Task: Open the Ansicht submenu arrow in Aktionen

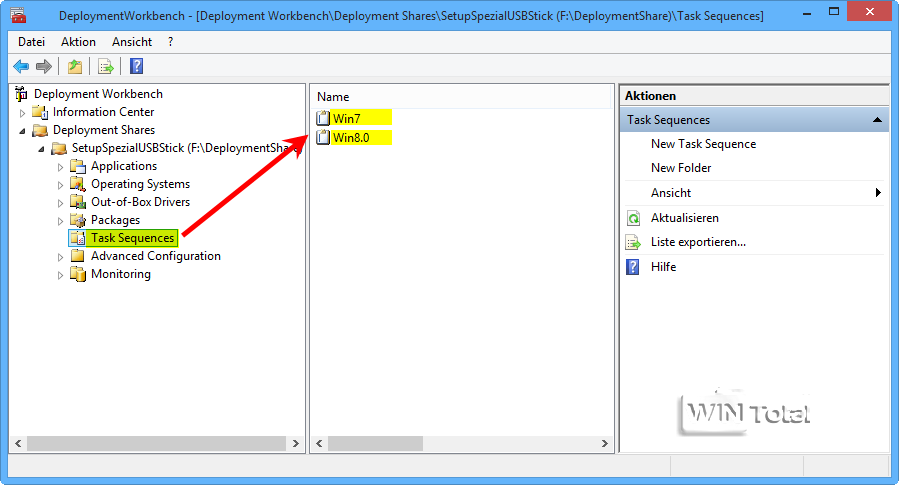Action: (878, 193)
